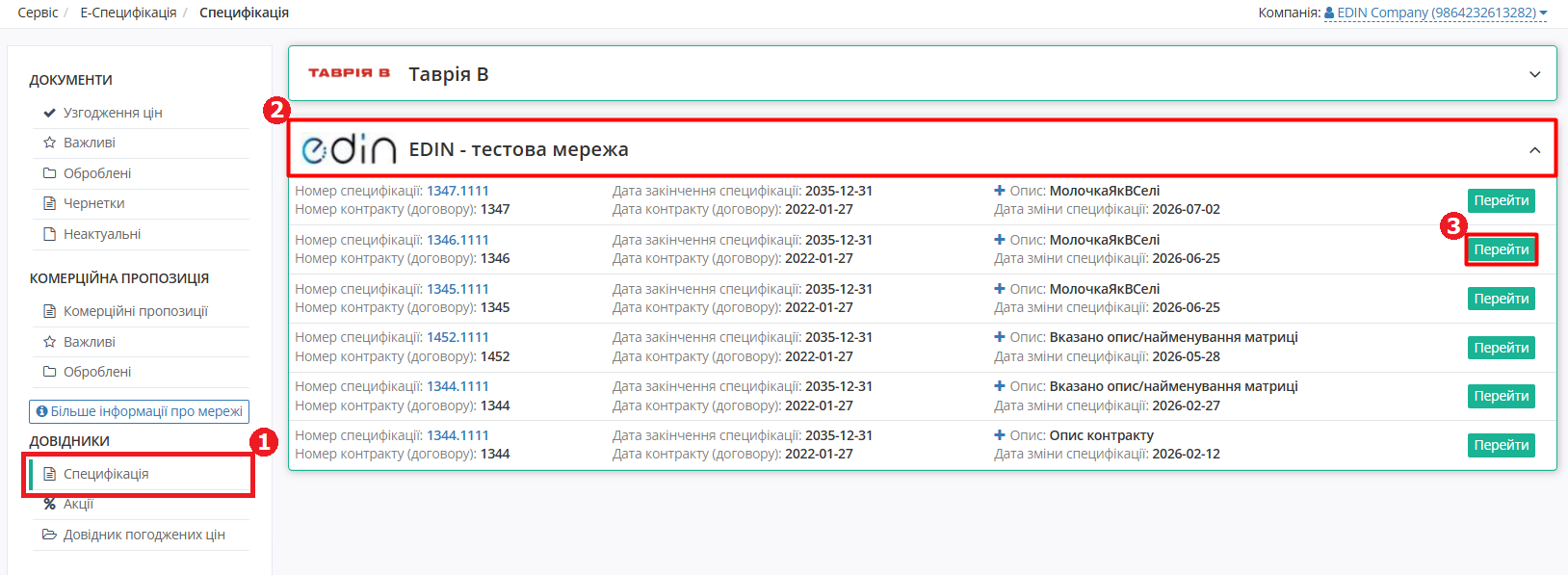
Task: Expand plus icon next to Опис контракту
Action: pyautogui.click(x=1000, y=435)
